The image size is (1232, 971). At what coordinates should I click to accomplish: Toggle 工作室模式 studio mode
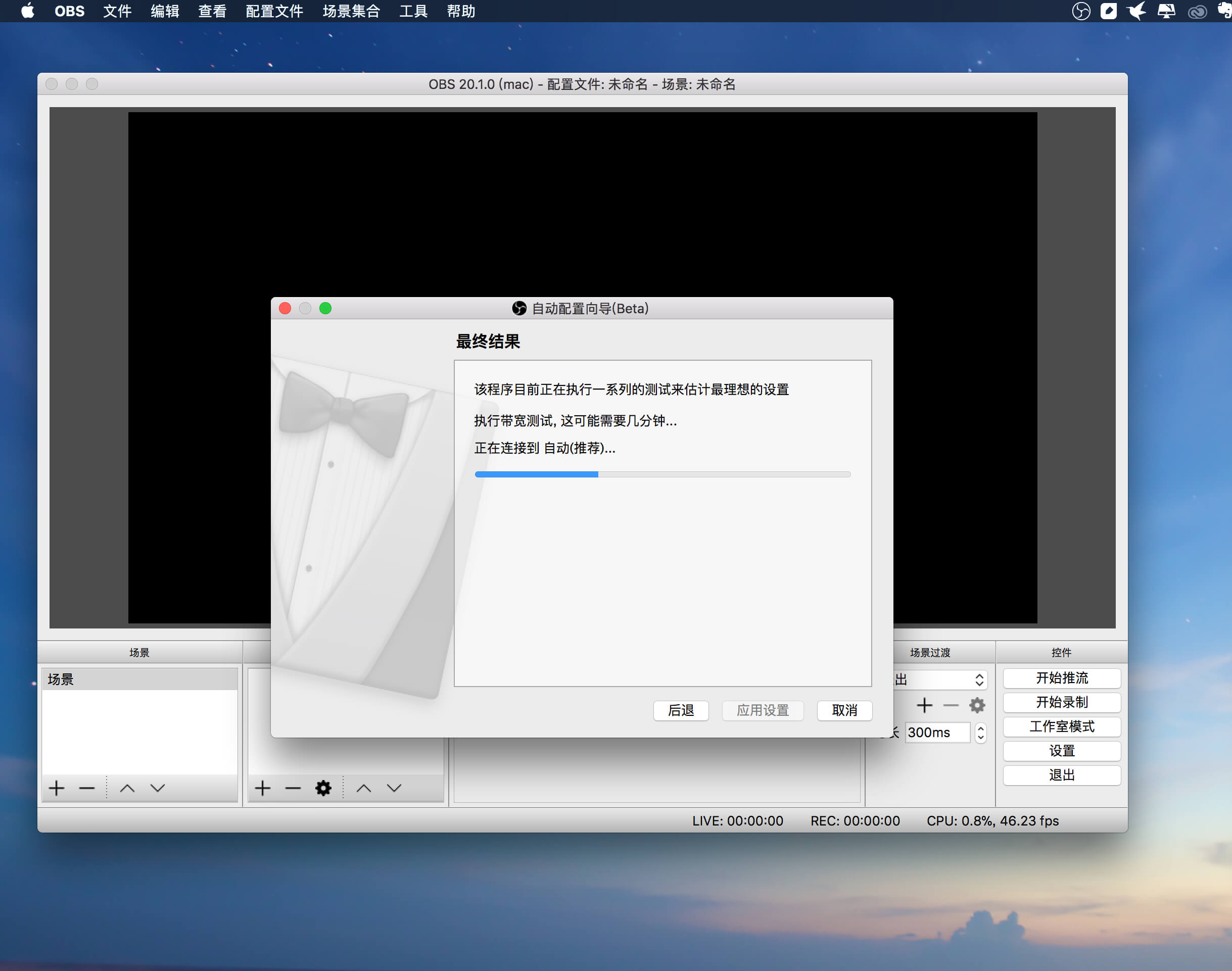1061,726
